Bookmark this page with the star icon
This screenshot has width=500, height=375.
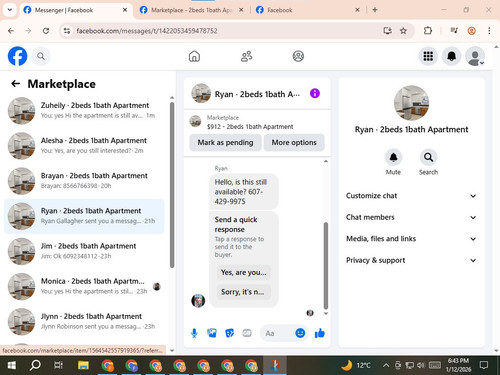403,31
